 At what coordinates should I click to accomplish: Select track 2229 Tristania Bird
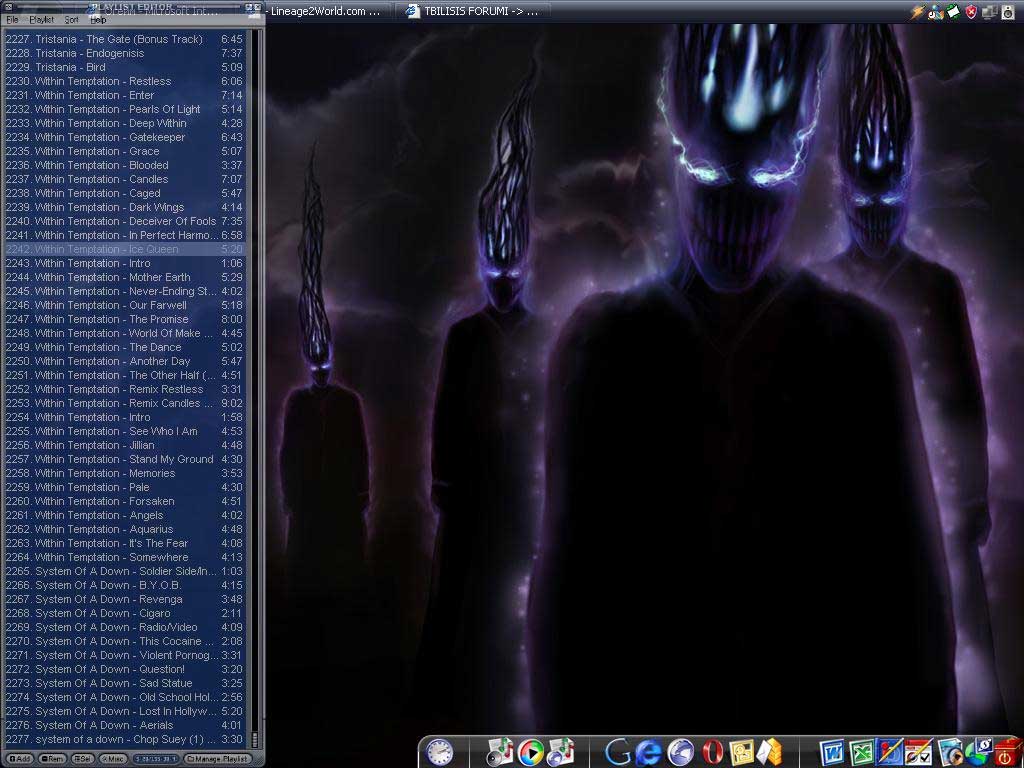coord(124,67)
